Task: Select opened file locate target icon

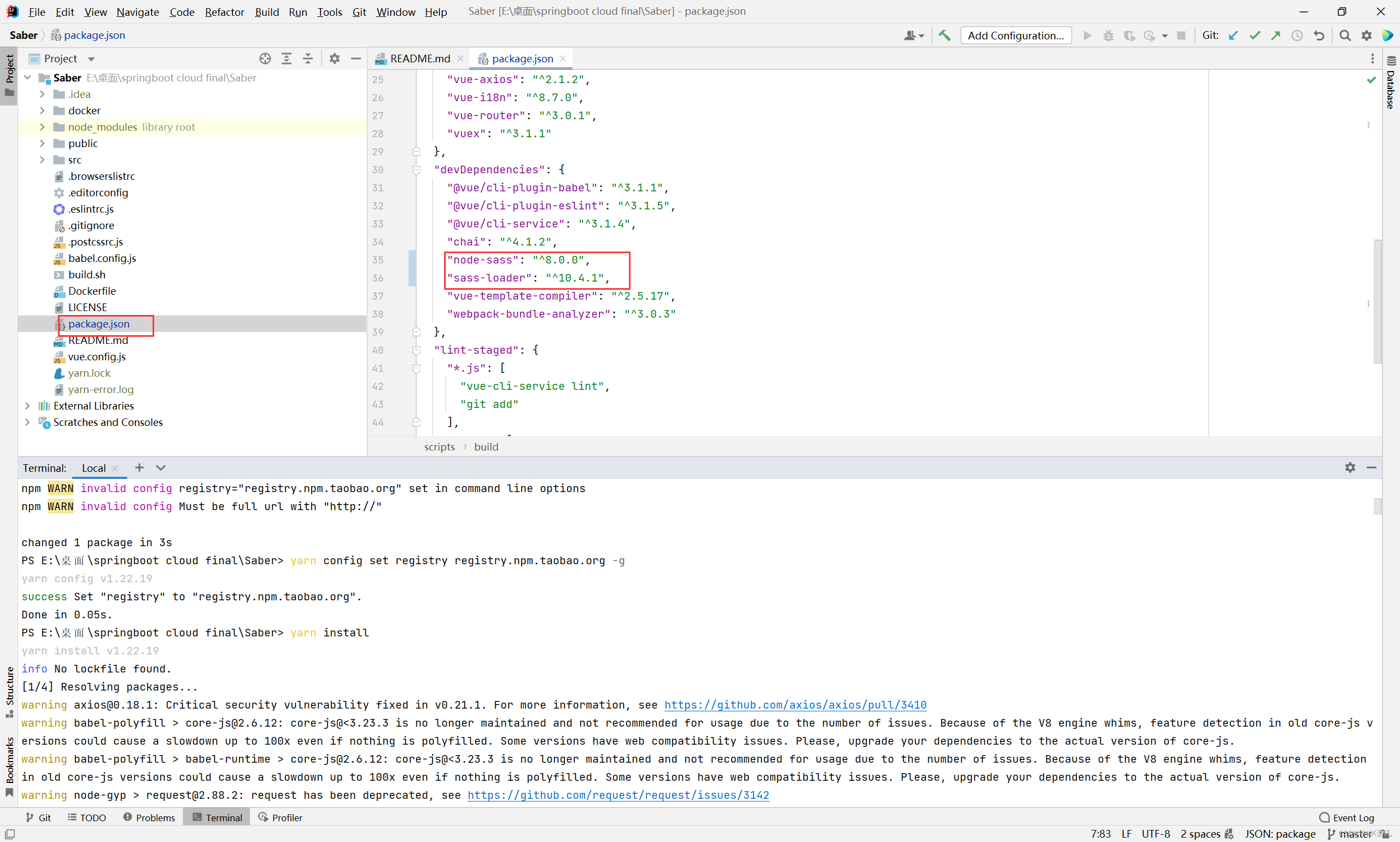Action: 265,59
